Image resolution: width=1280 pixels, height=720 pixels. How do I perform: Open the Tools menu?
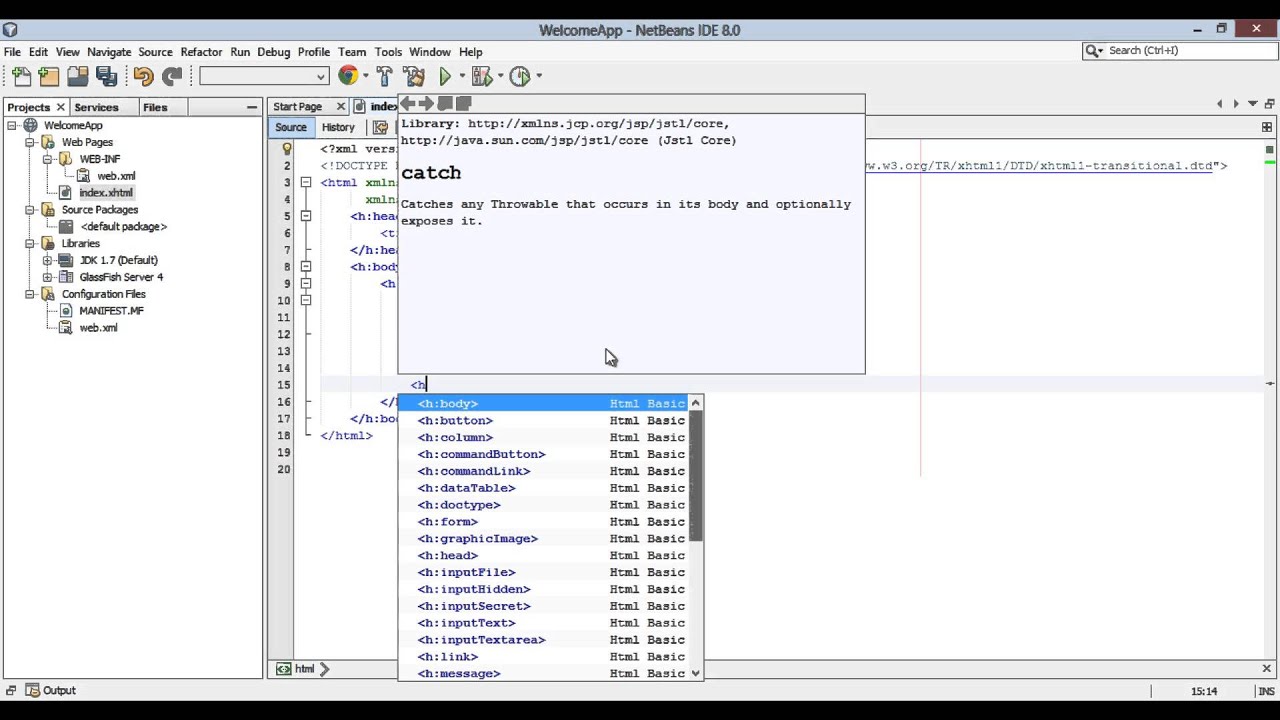point(388,52)
